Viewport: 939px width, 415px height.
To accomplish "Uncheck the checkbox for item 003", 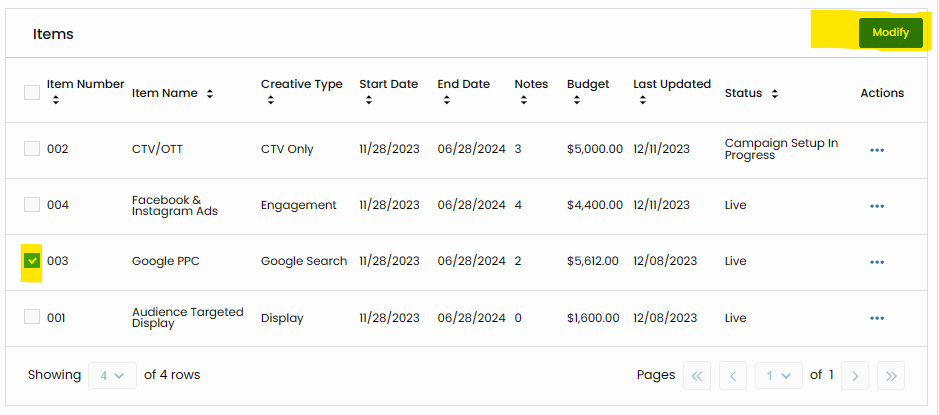I will [32, 261].
